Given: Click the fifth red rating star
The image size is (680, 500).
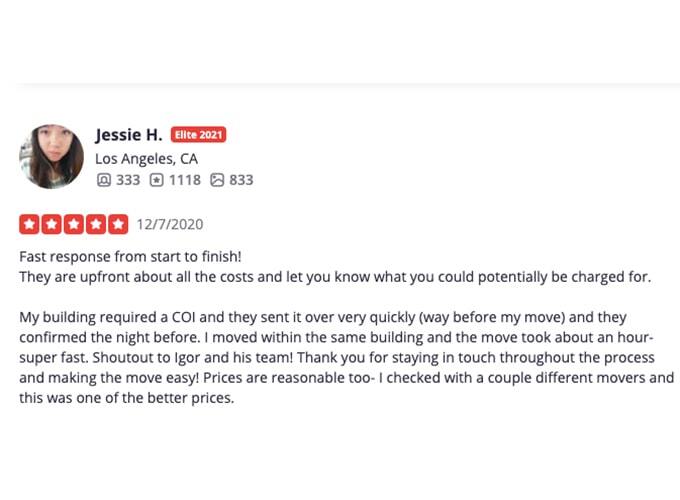Looking at the screenshot, I should (118, 224).
